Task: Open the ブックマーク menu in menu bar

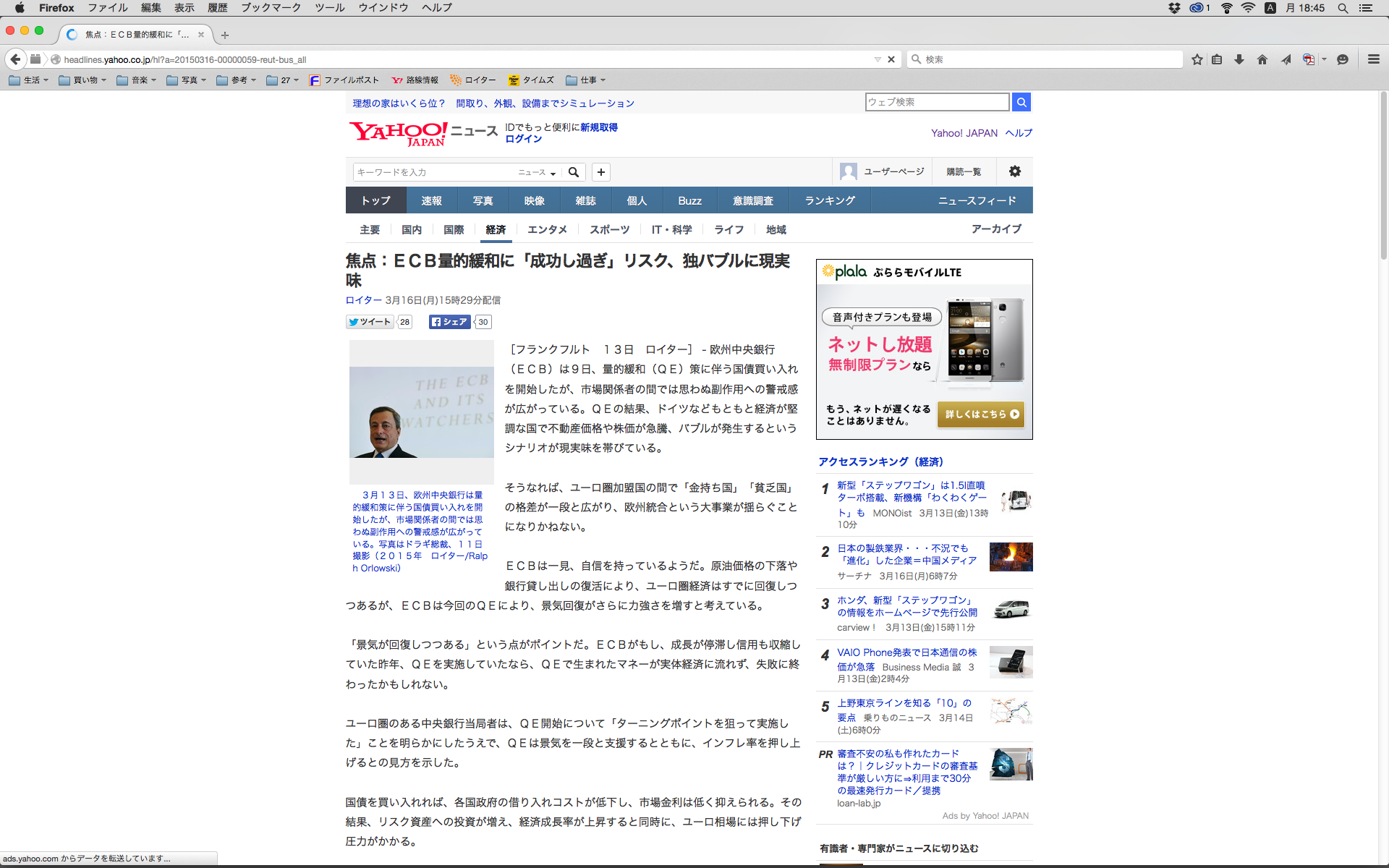Action: (271, 8)
